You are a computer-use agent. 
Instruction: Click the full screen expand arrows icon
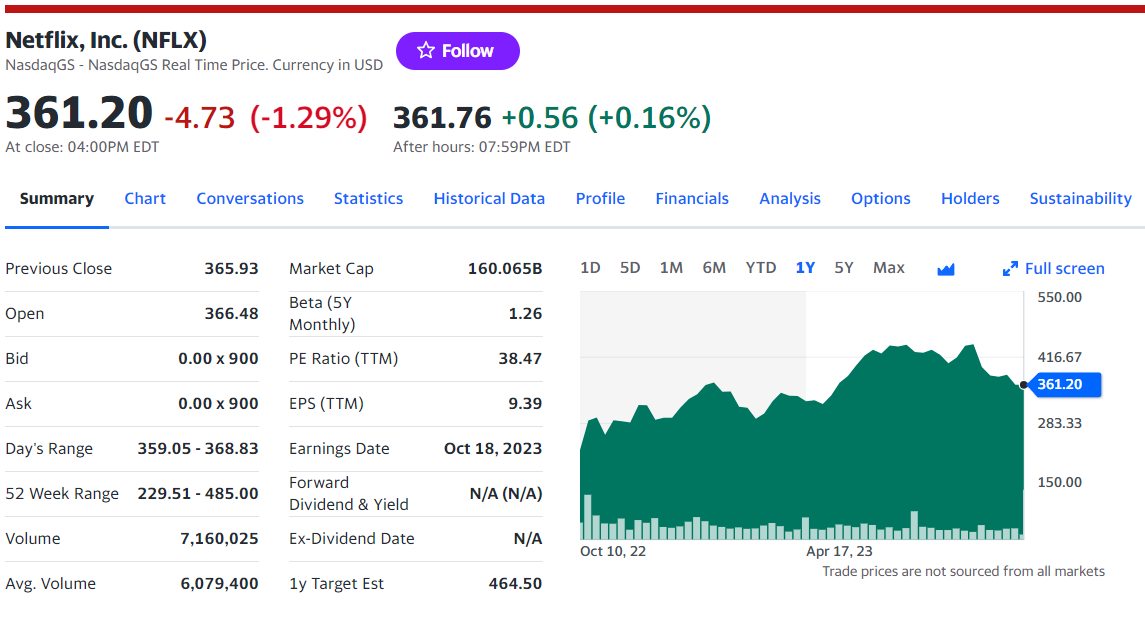click(1010, 269)
